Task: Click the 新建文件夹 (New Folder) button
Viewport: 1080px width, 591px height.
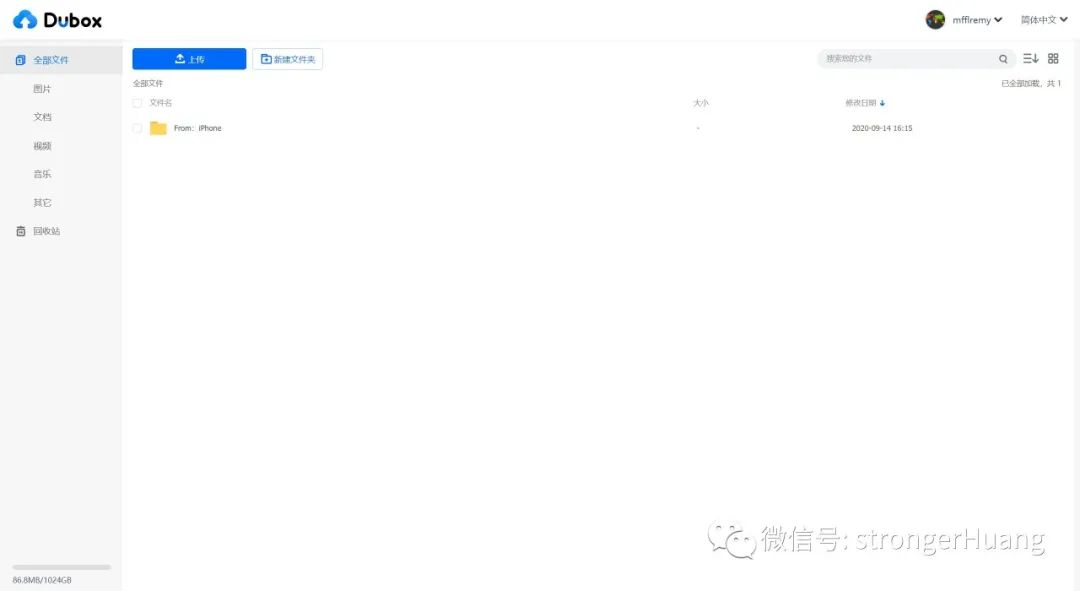Action: (x=287, y=59)
